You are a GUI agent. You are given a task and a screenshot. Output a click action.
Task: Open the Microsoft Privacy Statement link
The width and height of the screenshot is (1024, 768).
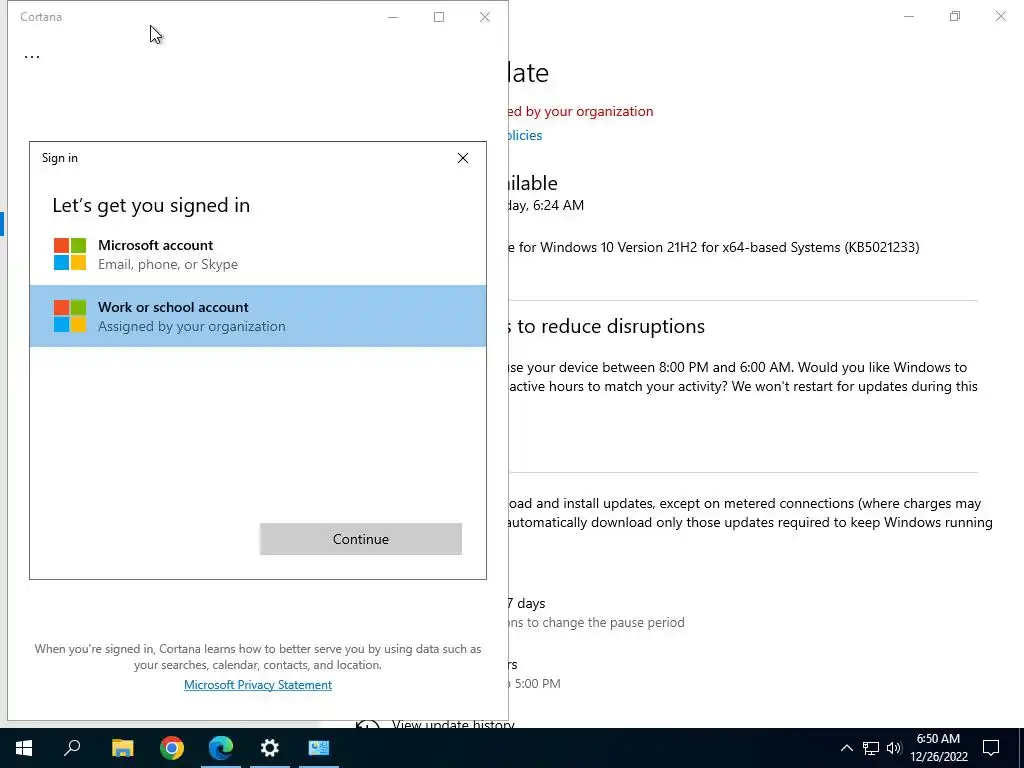point(258,684)
